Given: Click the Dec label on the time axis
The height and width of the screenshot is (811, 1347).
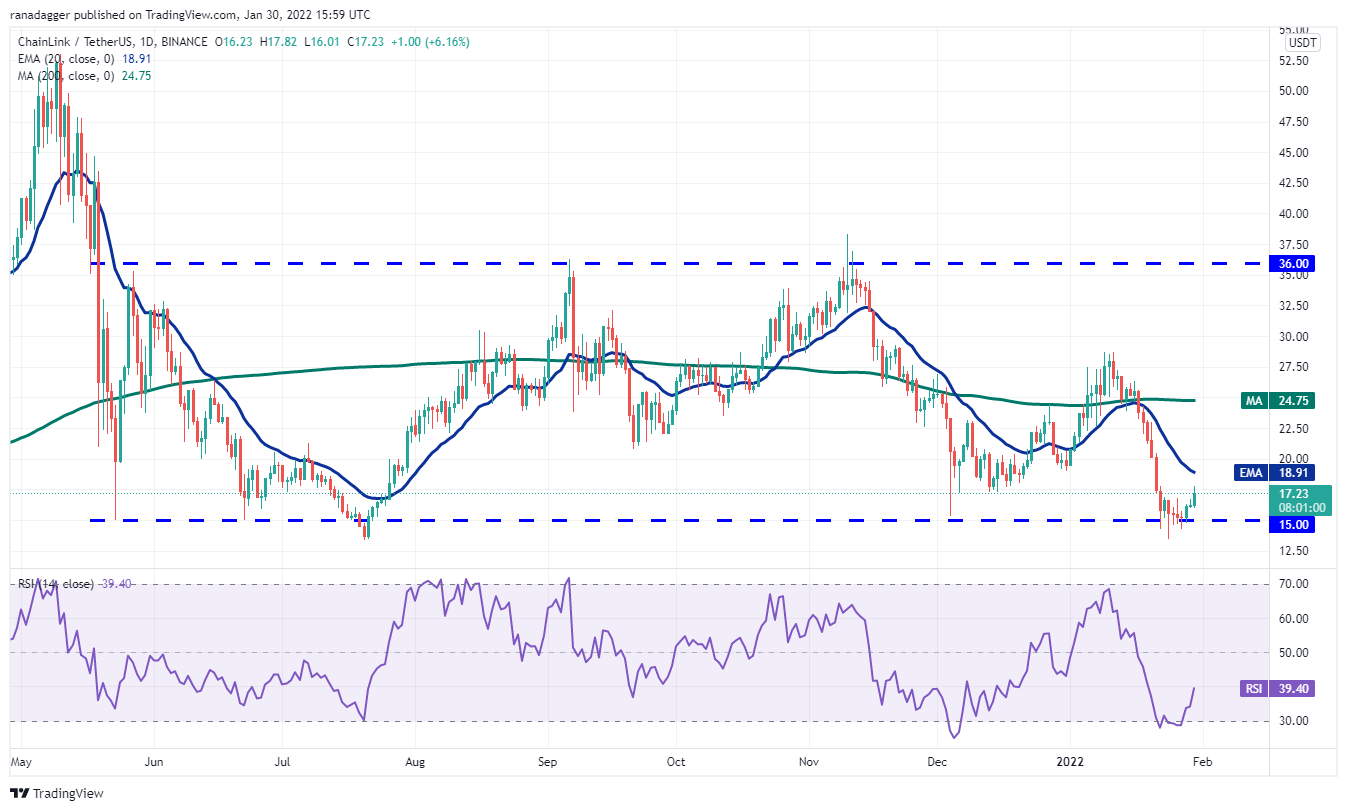Looking at the screenshot, I should click(937, 762).
